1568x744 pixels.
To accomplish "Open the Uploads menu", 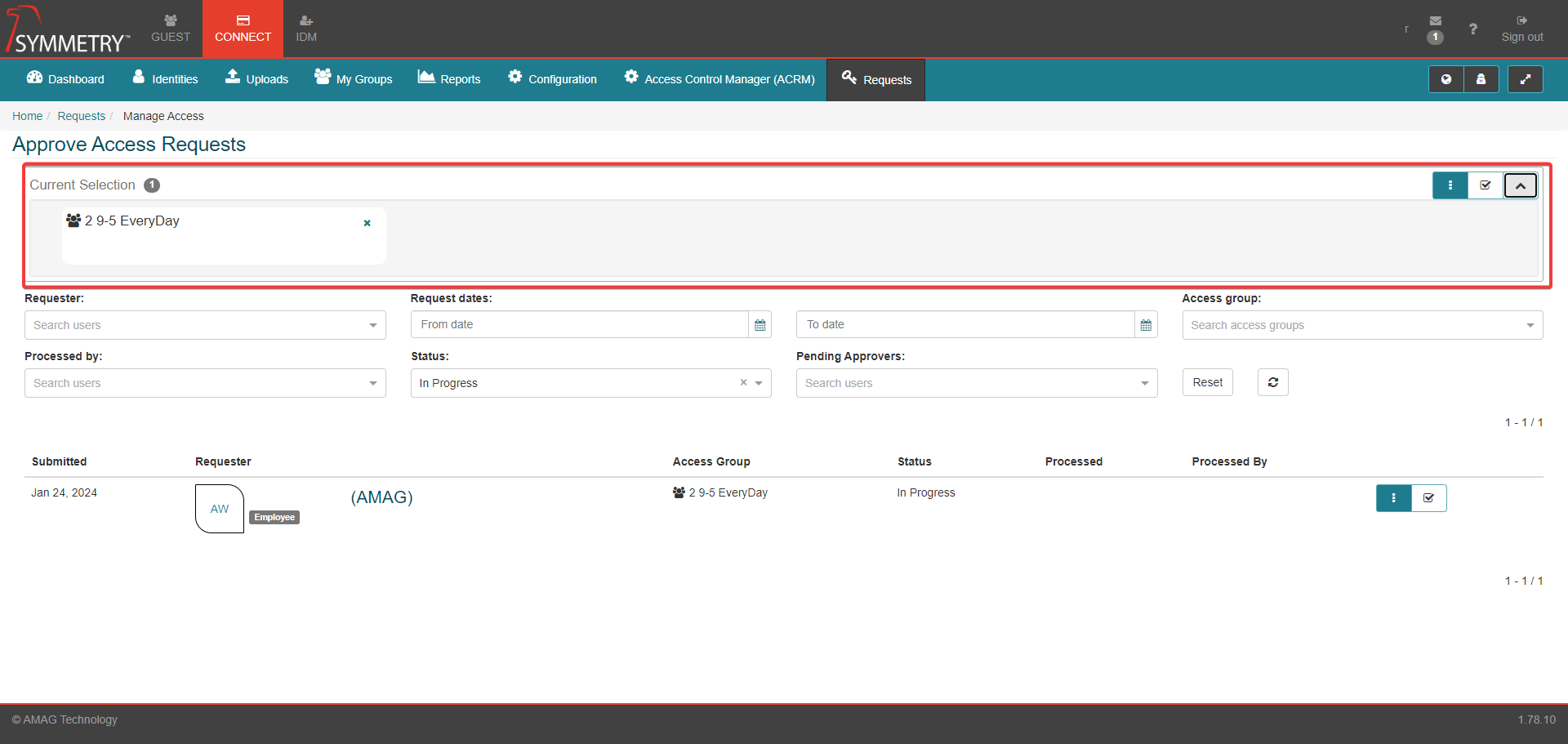I will (x=256, y=79).
